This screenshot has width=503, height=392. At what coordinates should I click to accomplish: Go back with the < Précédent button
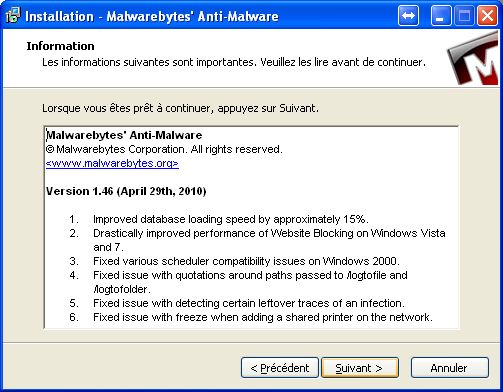pos(280,368)
